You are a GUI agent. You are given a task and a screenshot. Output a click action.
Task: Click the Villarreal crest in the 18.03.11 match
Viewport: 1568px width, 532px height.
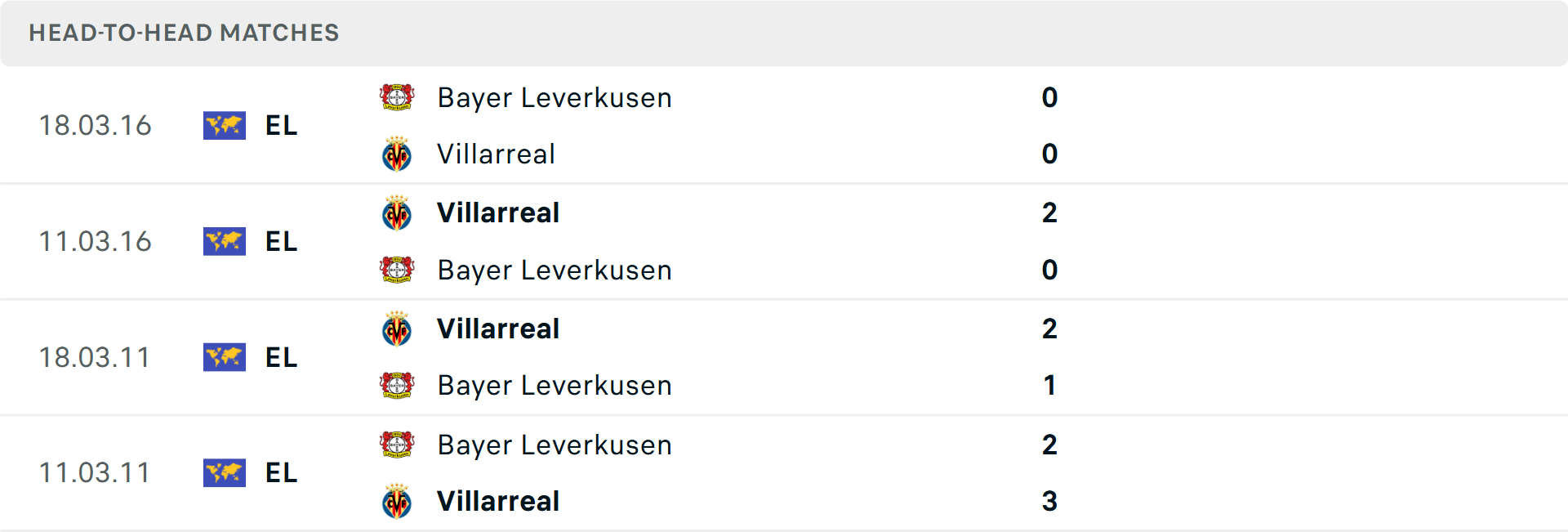pos(397,329)
